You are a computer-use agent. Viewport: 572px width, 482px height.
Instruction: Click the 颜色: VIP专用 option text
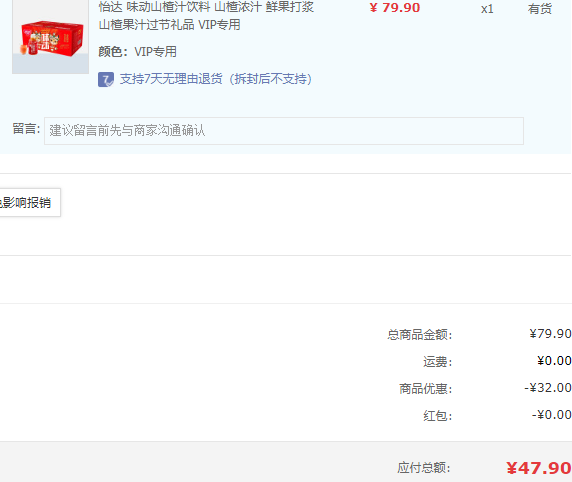[x=138, y=51]
